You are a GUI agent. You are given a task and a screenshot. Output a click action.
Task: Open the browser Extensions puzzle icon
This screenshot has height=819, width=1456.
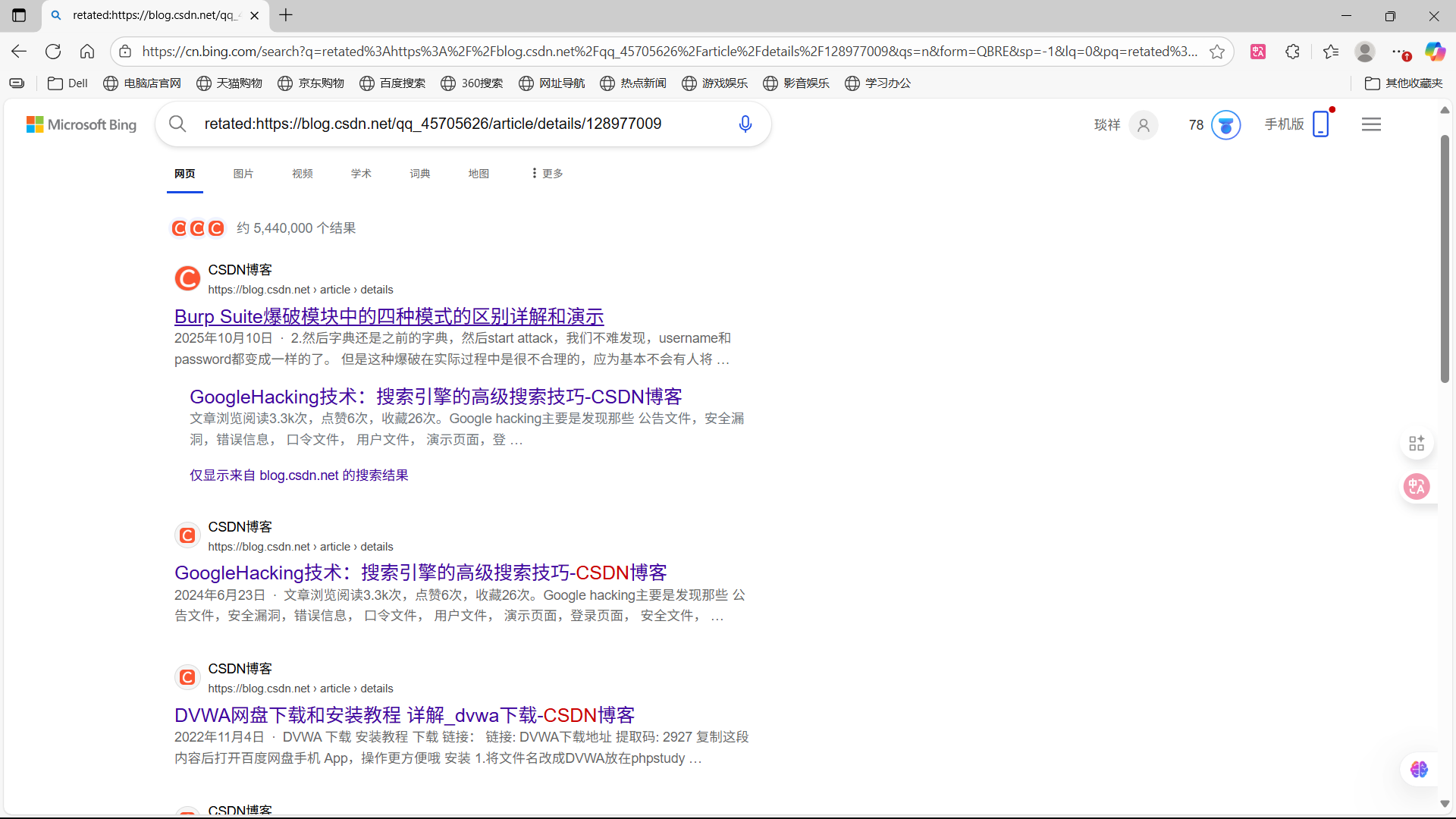pos(1292,51)
